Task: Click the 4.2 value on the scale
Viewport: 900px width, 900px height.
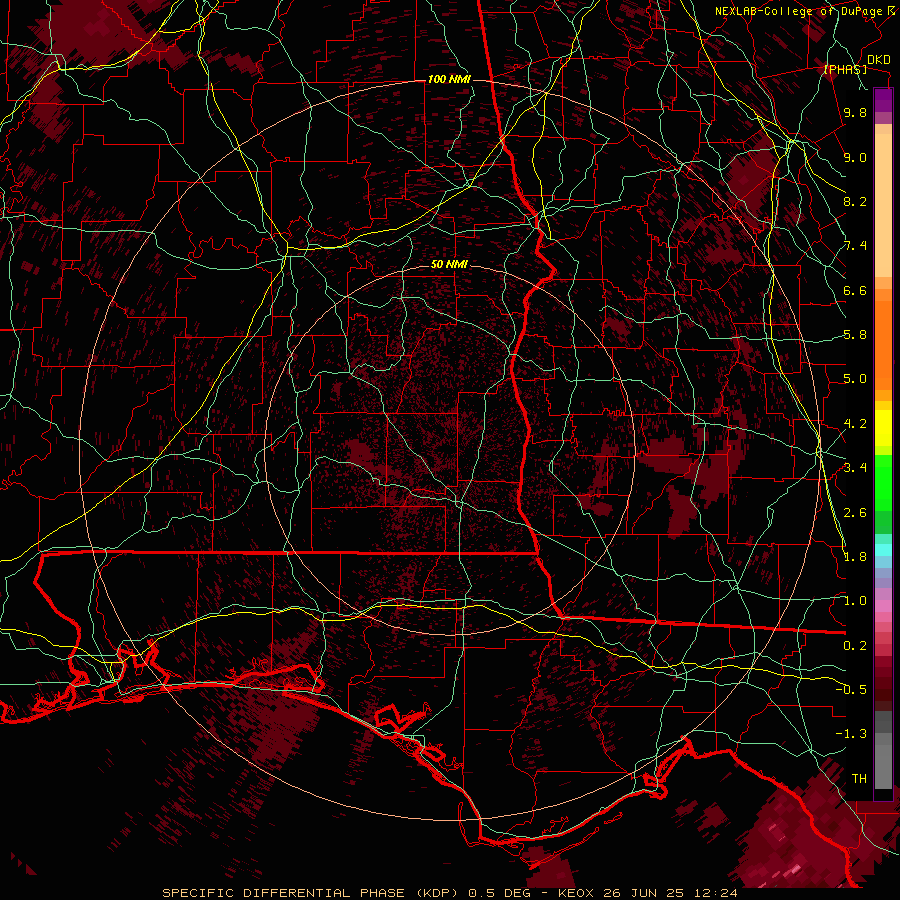Action: coord(855,424)
